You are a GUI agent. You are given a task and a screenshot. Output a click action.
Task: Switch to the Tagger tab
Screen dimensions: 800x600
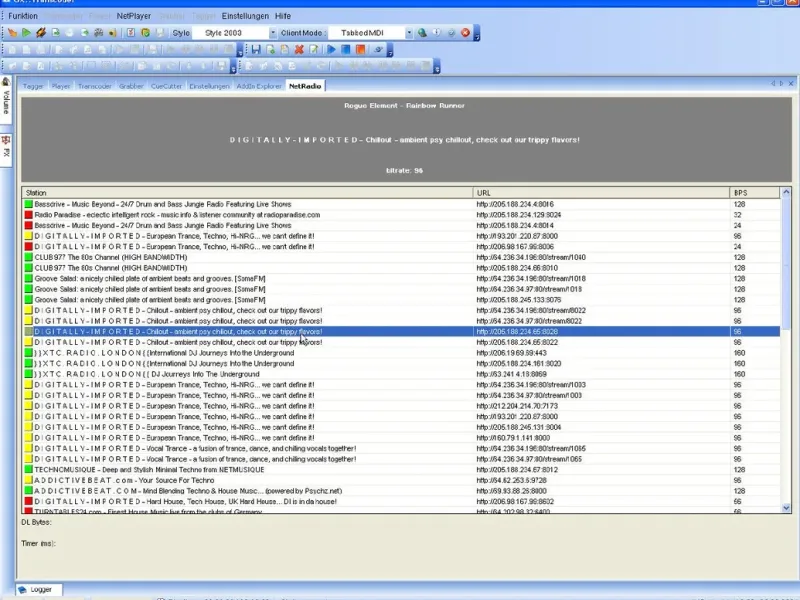pos(33,86)
